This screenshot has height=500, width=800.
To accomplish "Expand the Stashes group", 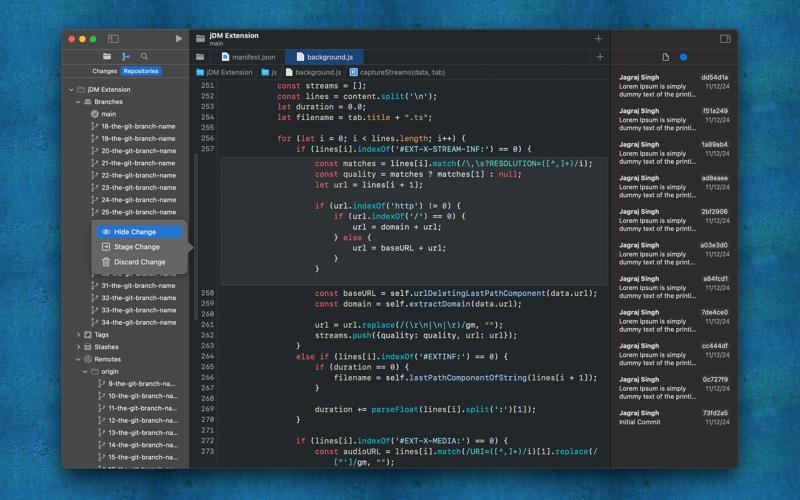I will [x=78, y=347].
